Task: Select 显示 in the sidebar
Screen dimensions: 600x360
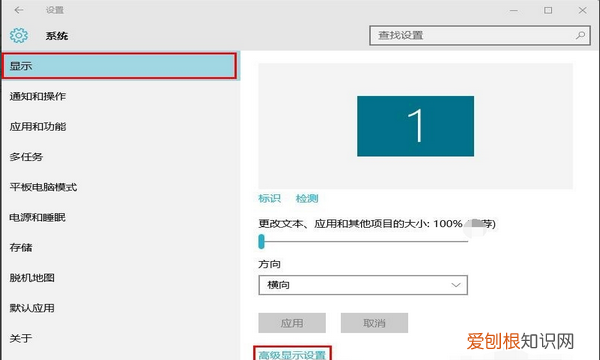Action: point(119,66)
